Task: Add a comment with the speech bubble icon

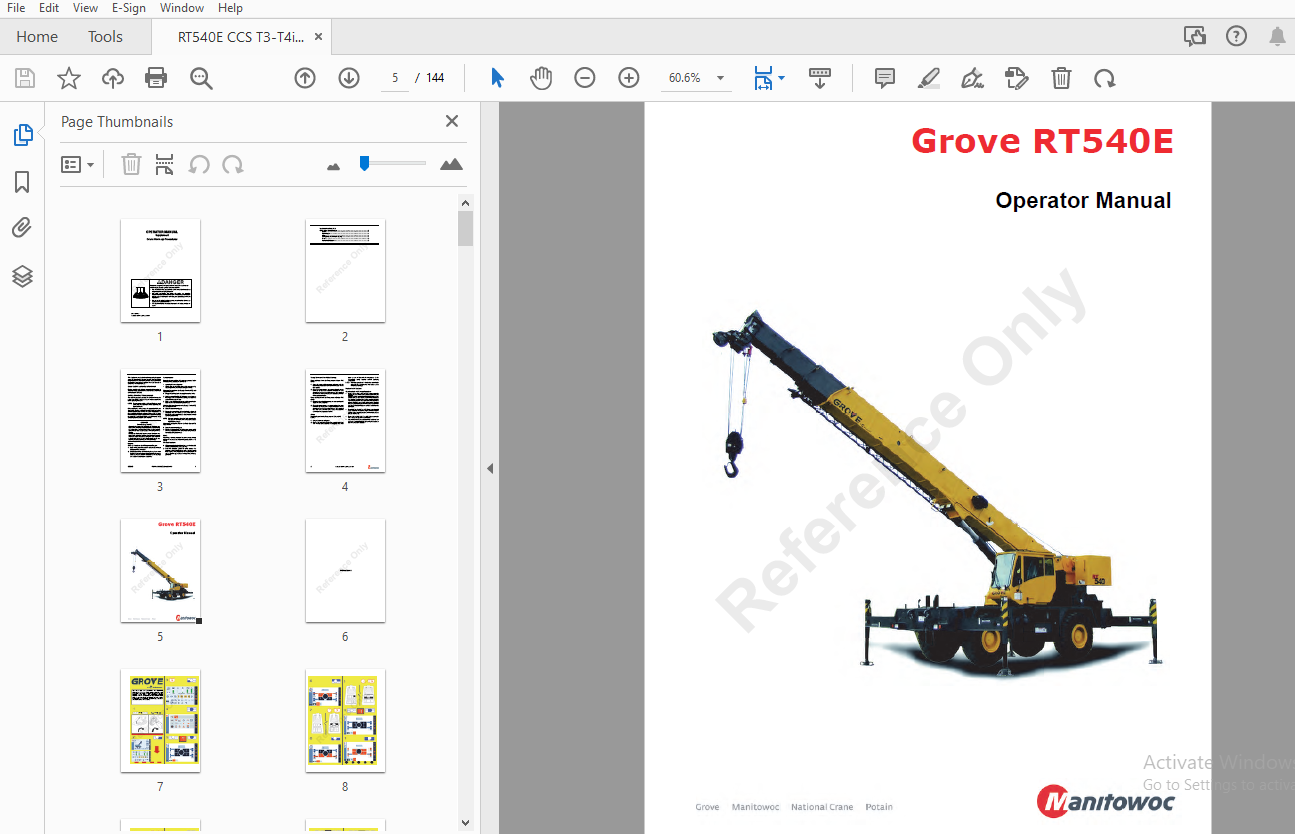Action: tap(884, 78)
